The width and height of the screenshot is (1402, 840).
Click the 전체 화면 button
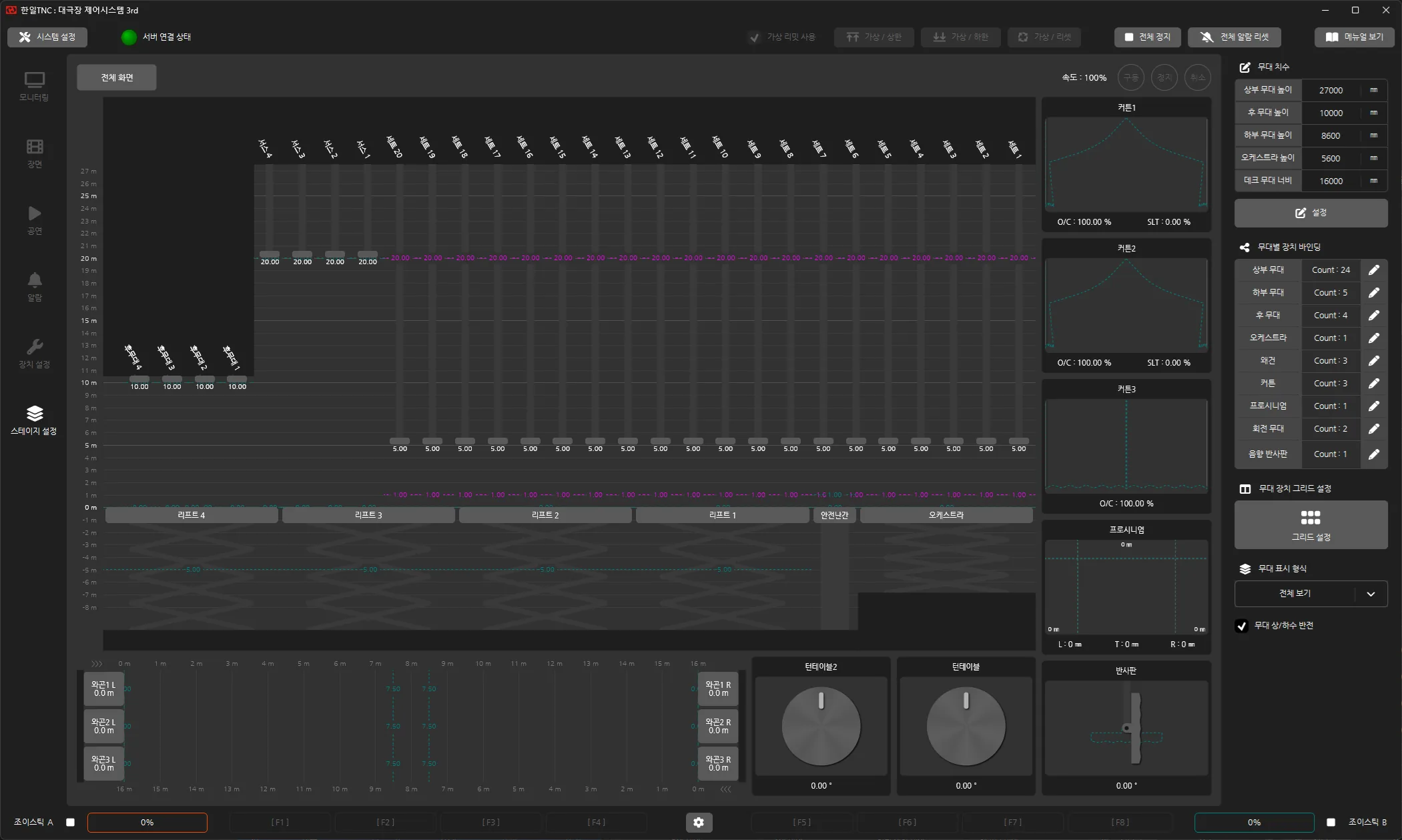pyautogui.click(x=117, y=77)
